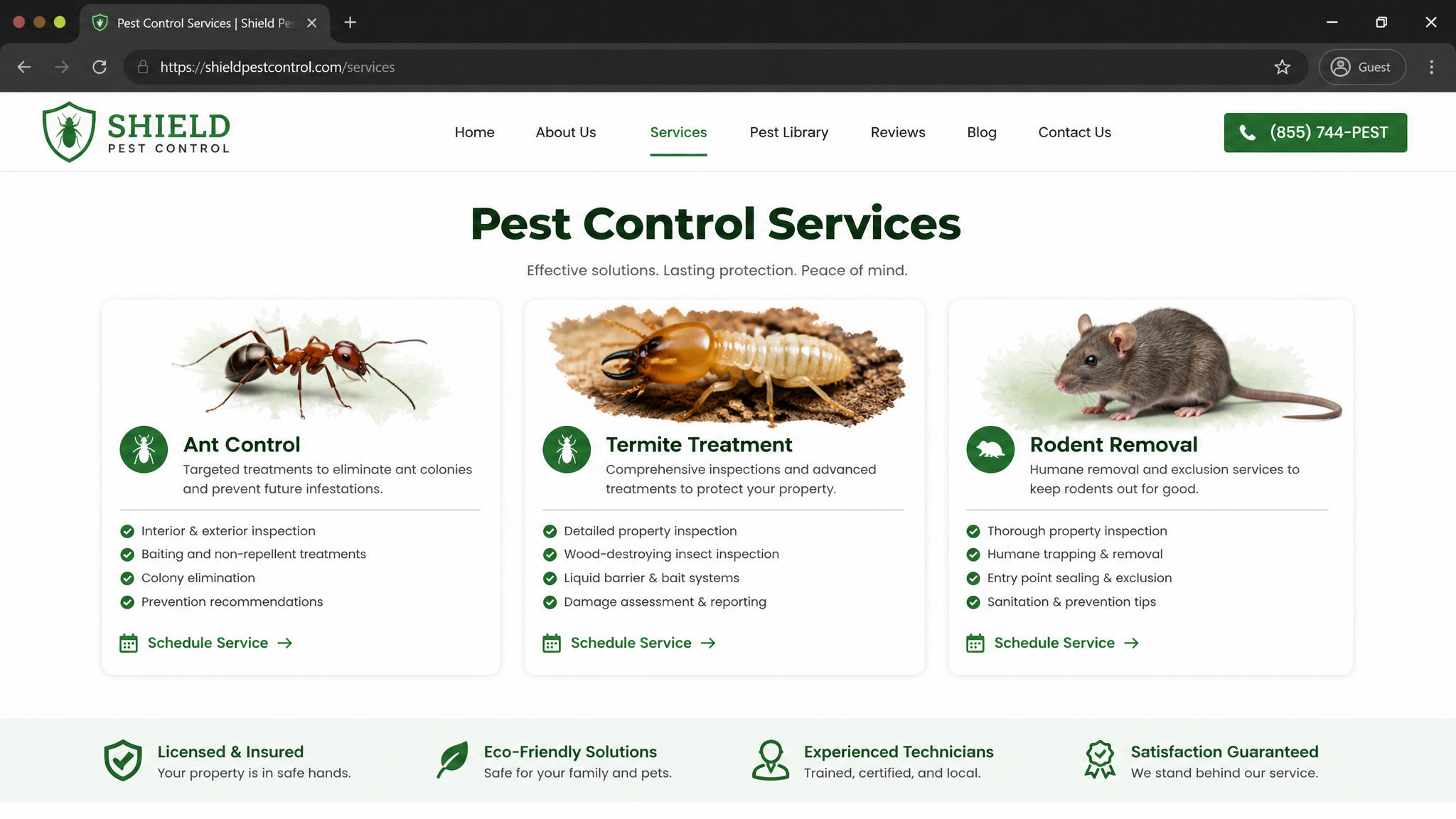Click the calendar icon under Ant Control
Screen dimensions: 1456x819
coord(129,643)
